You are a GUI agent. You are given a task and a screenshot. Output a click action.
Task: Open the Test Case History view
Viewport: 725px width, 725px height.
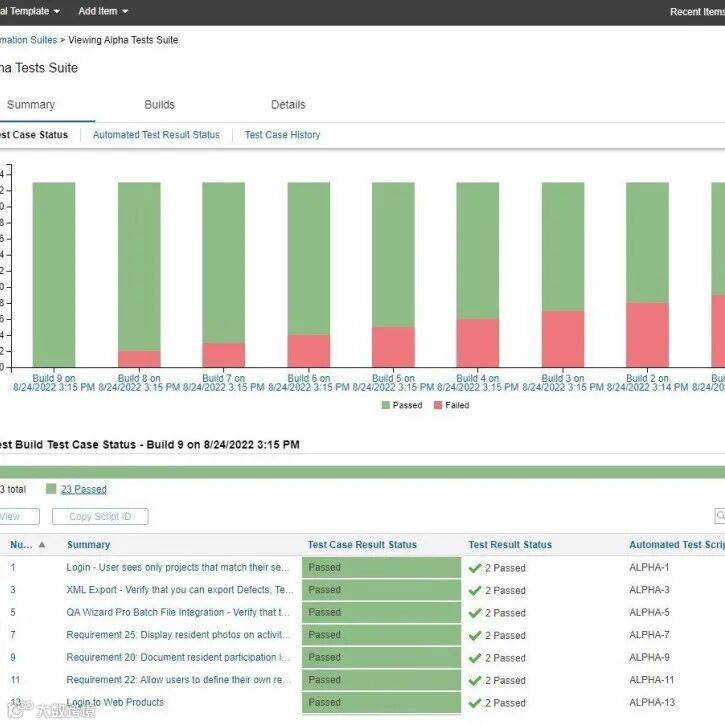283,135
